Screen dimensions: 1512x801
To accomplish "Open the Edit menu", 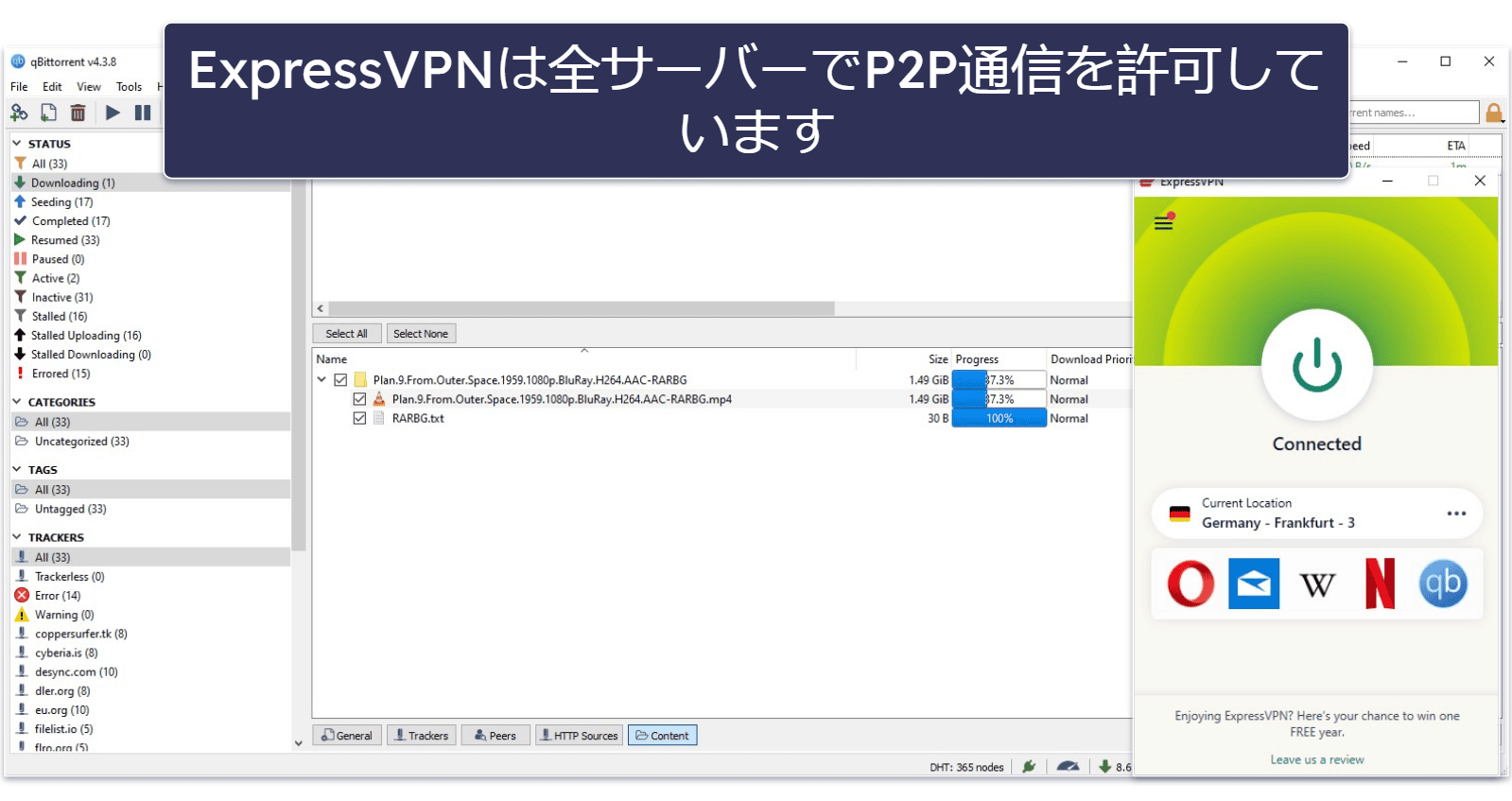I will point(52,87).
